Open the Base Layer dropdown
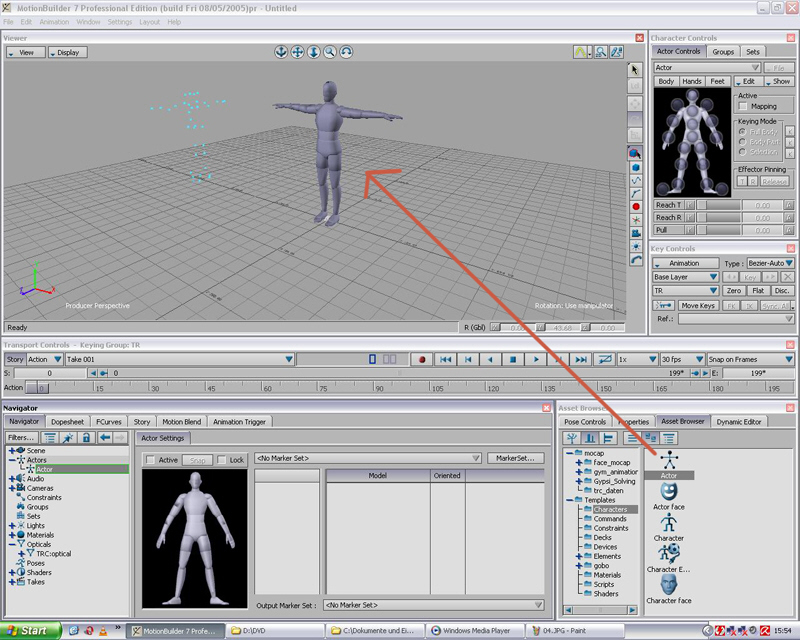The image size is (800, 640). coord(685,277)
